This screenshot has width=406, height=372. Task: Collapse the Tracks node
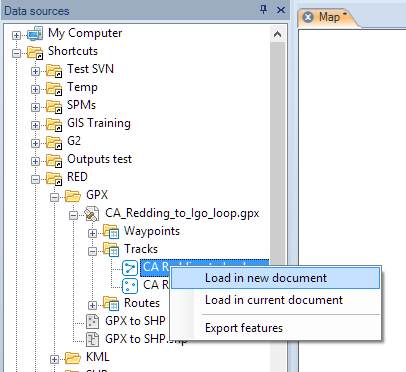click(x=92, y=251)
